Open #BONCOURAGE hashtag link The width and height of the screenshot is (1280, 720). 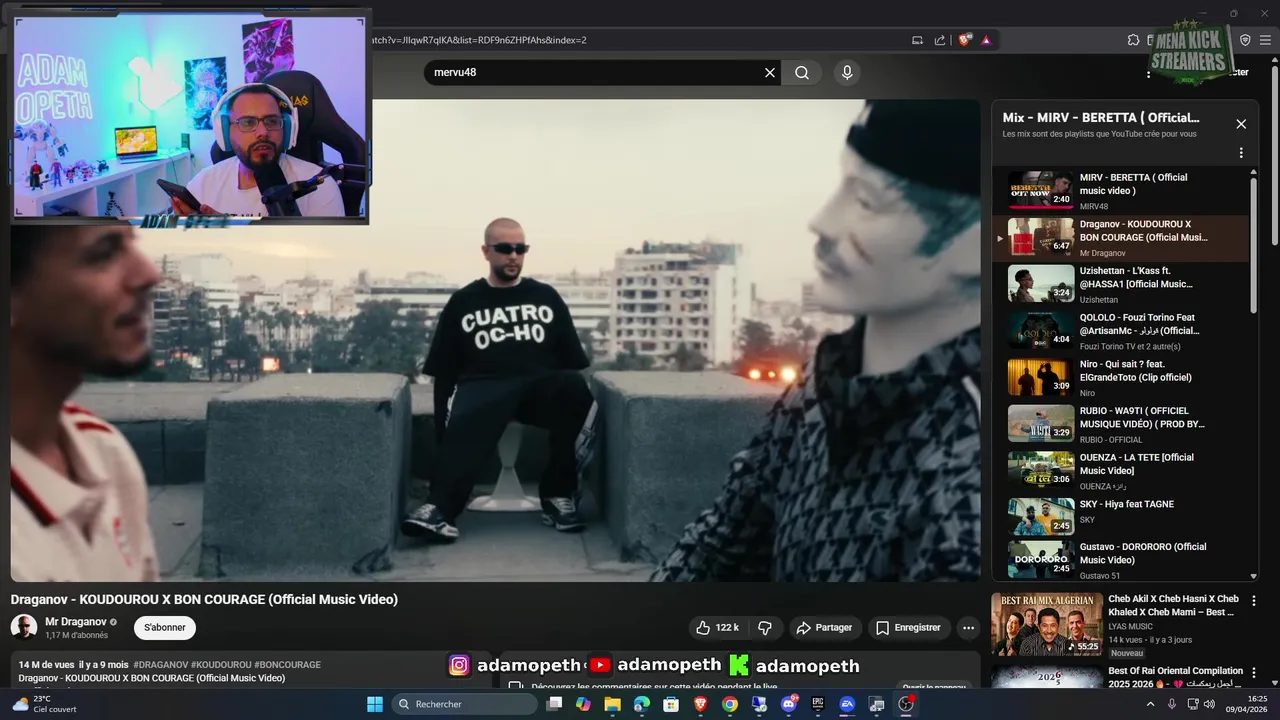(x=288, y=664)
